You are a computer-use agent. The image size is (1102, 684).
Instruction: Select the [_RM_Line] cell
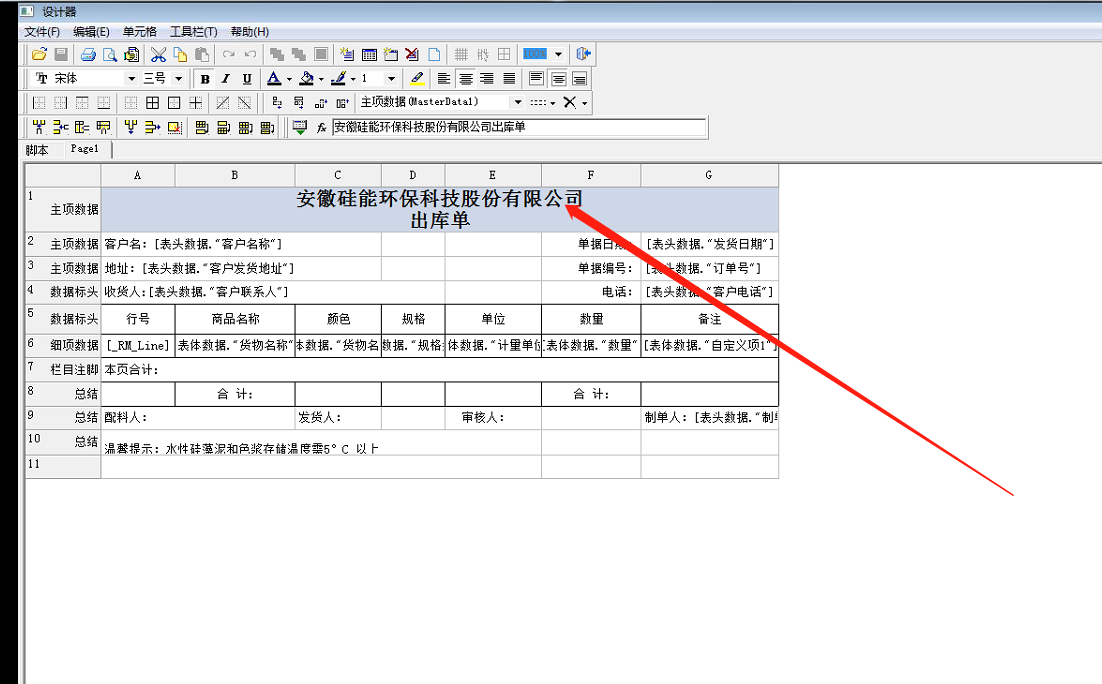click(x=138, y=346)
